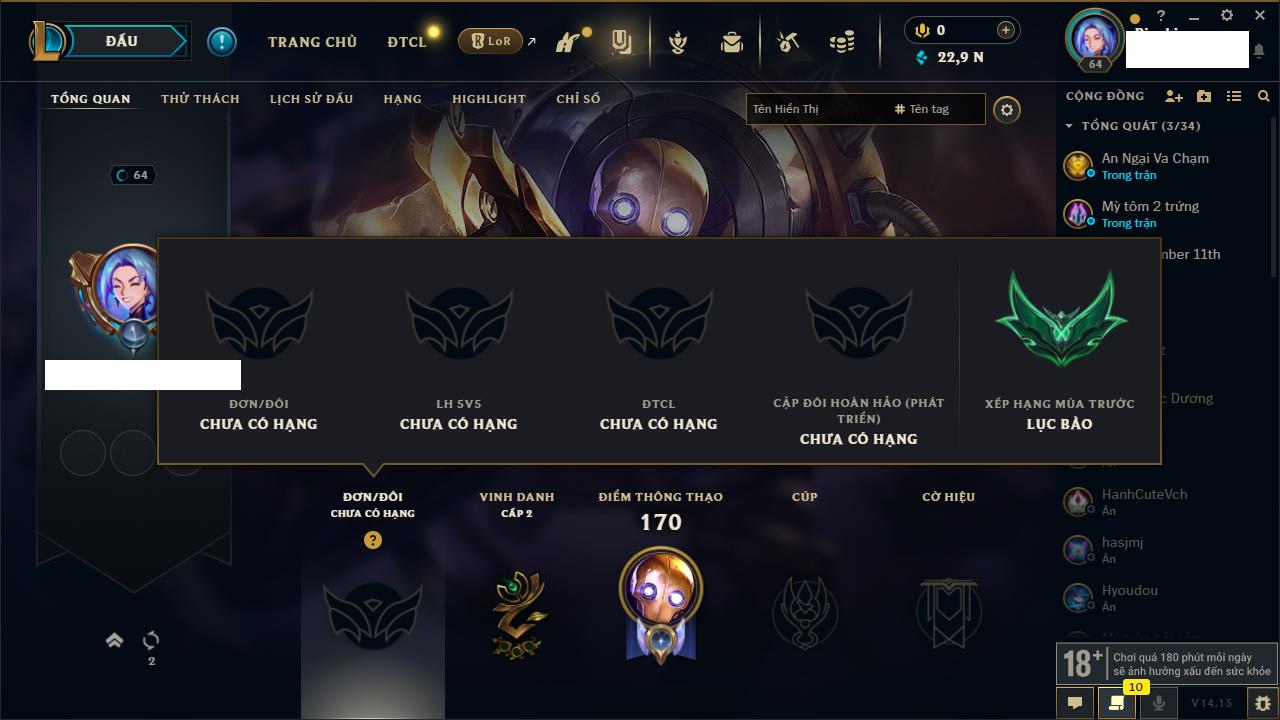Toggle the microphone mute button

[x=1158, y=703]
